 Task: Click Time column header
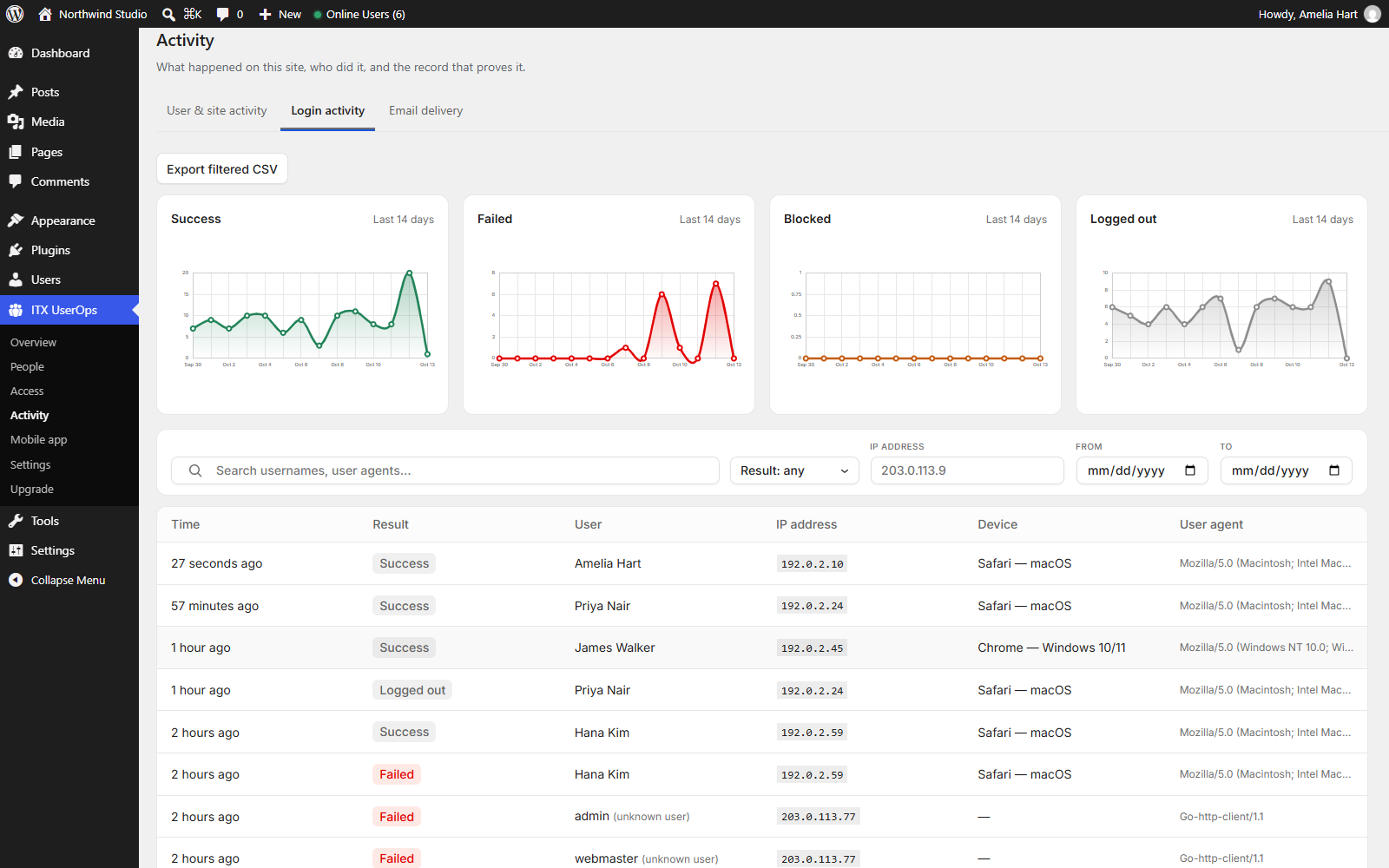186,524
